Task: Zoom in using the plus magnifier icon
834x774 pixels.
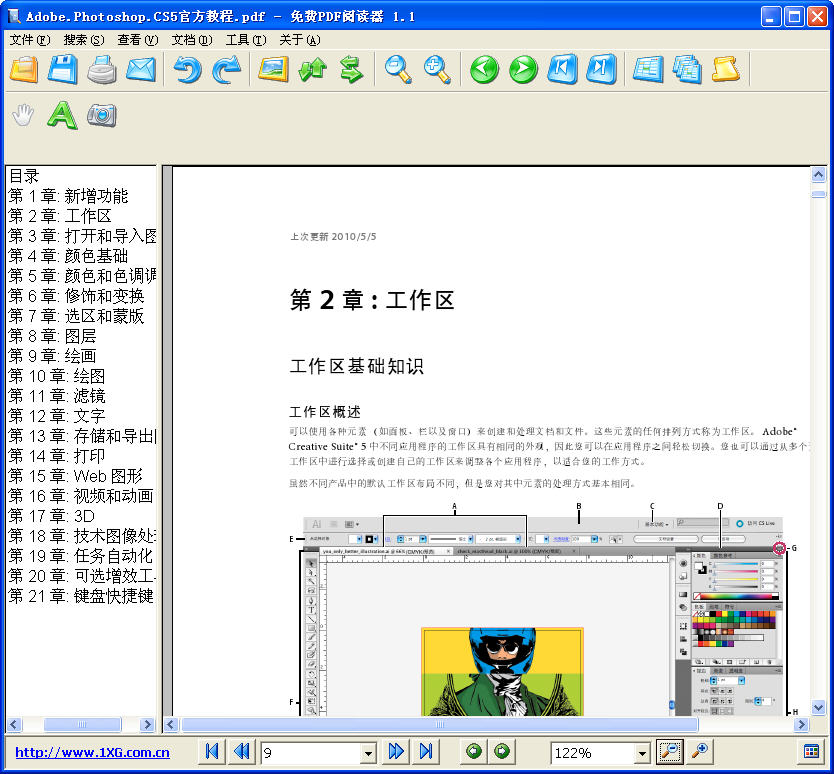Action: (437, 69)
